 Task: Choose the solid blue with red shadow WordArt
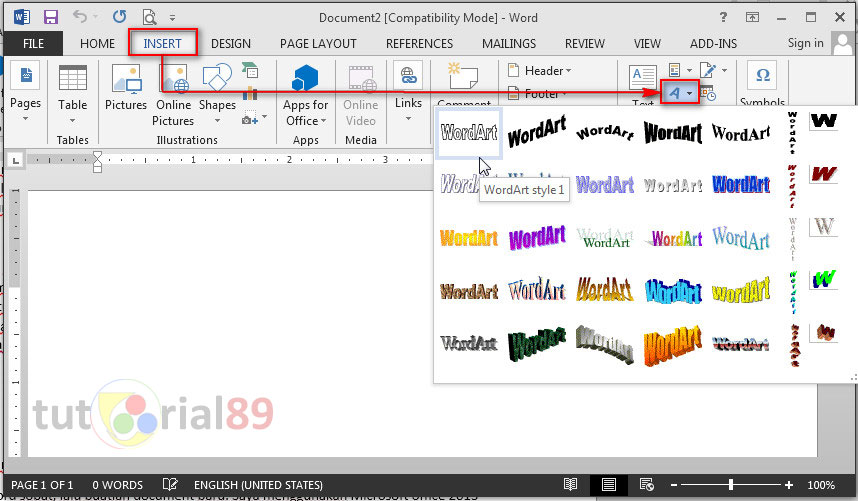tap(741, 185)
